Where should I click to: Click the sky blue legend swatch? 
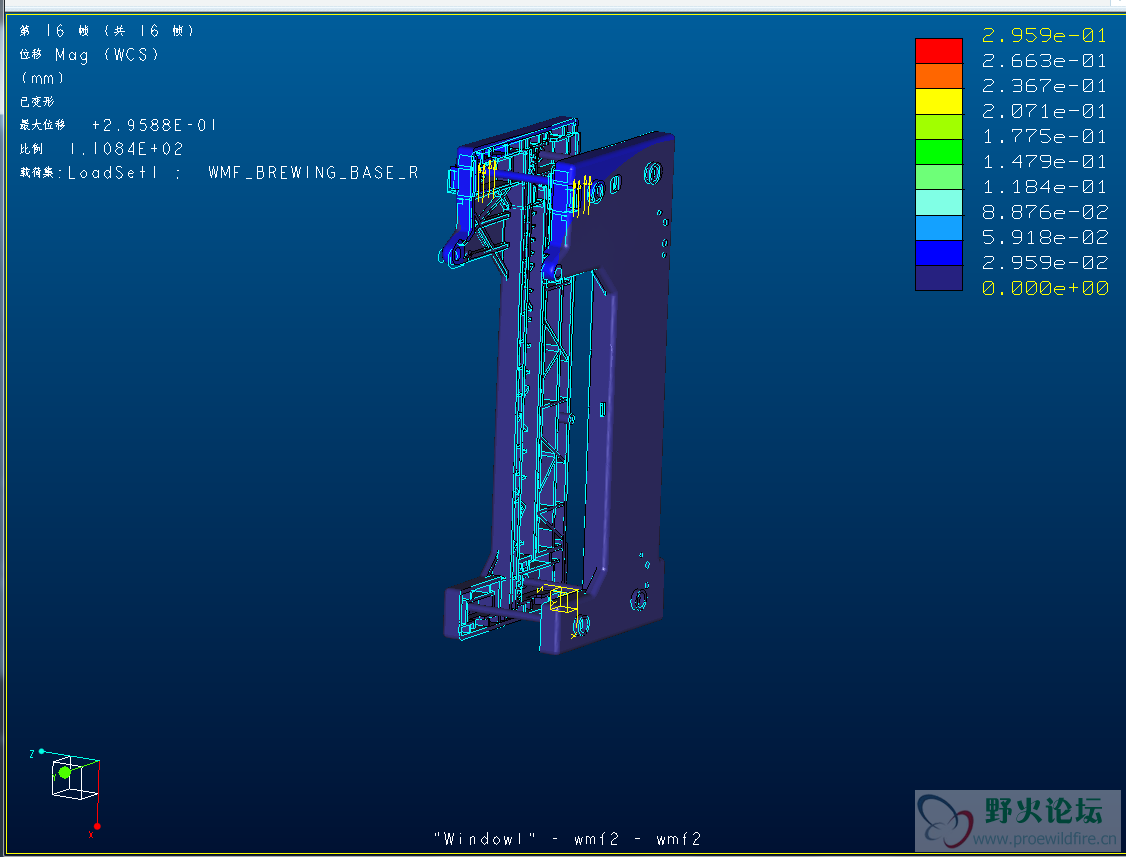click(x=939, y=227)
